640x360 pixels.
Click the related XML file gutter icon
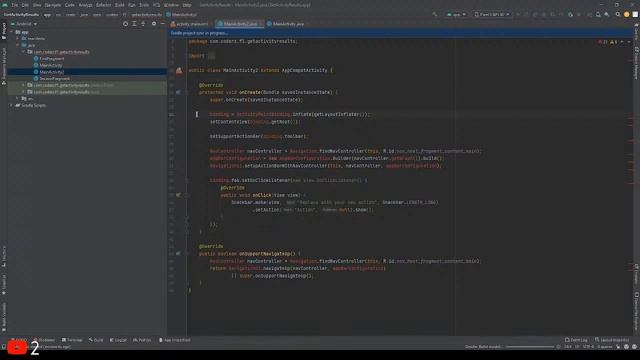coord(179,71)
